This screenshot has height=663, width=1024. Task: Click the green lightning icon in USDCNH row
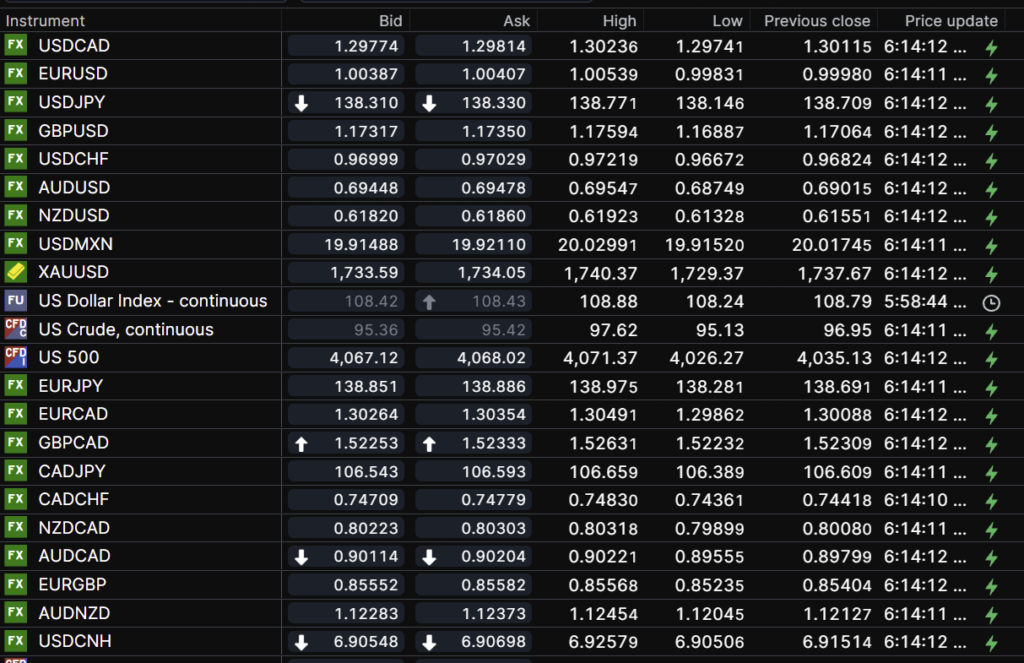(991, 643)
